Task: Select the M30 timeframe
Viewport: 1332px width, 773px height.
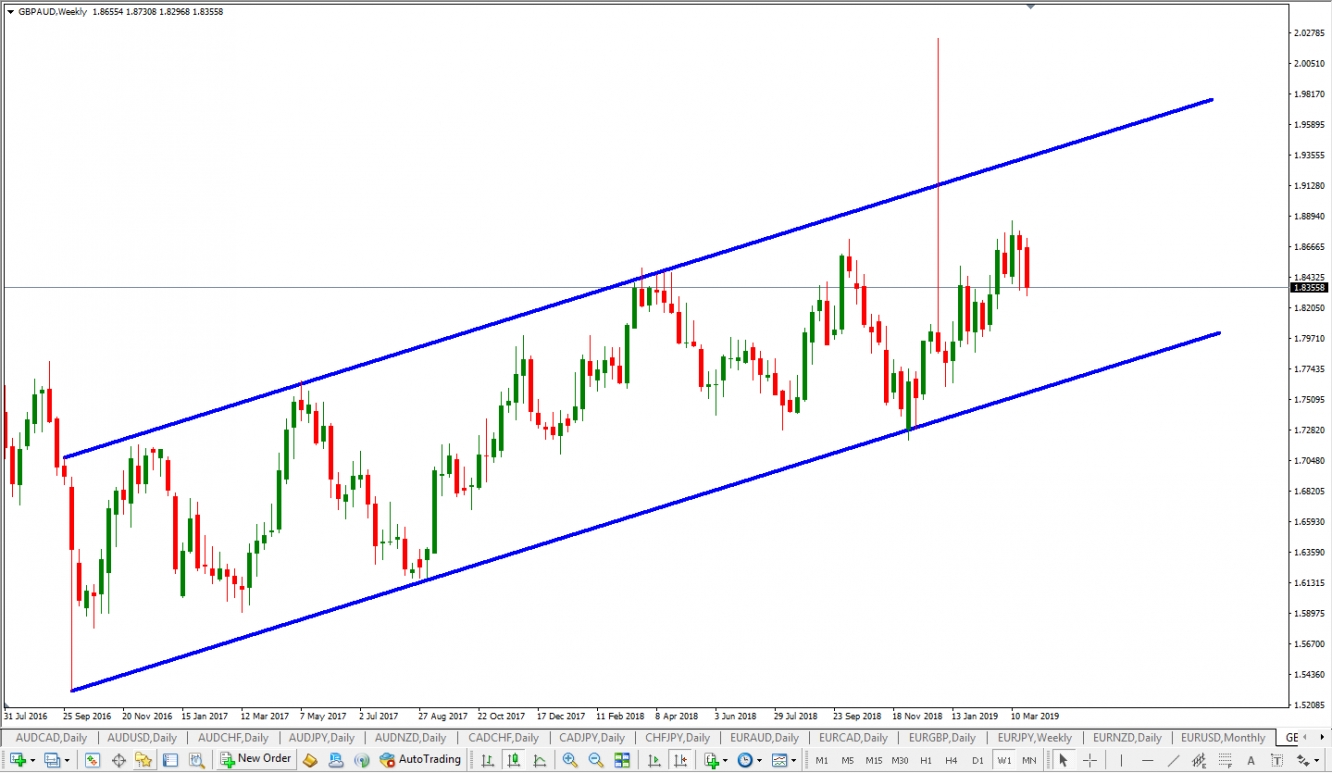Action: [x=899, y=760]
